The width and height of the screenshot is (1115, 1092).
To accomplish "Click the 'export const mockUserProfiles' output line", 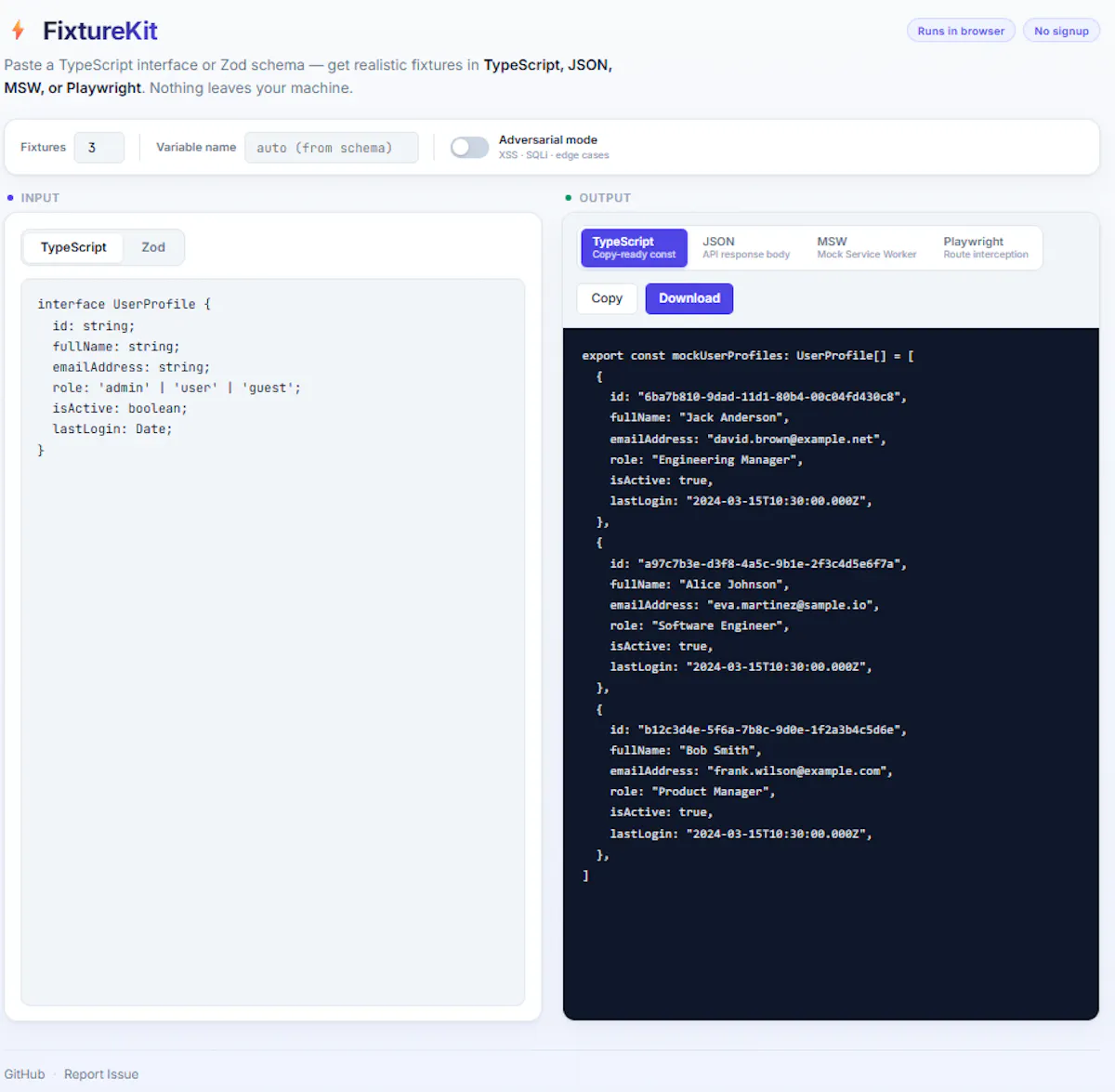I will click(748, 356).
